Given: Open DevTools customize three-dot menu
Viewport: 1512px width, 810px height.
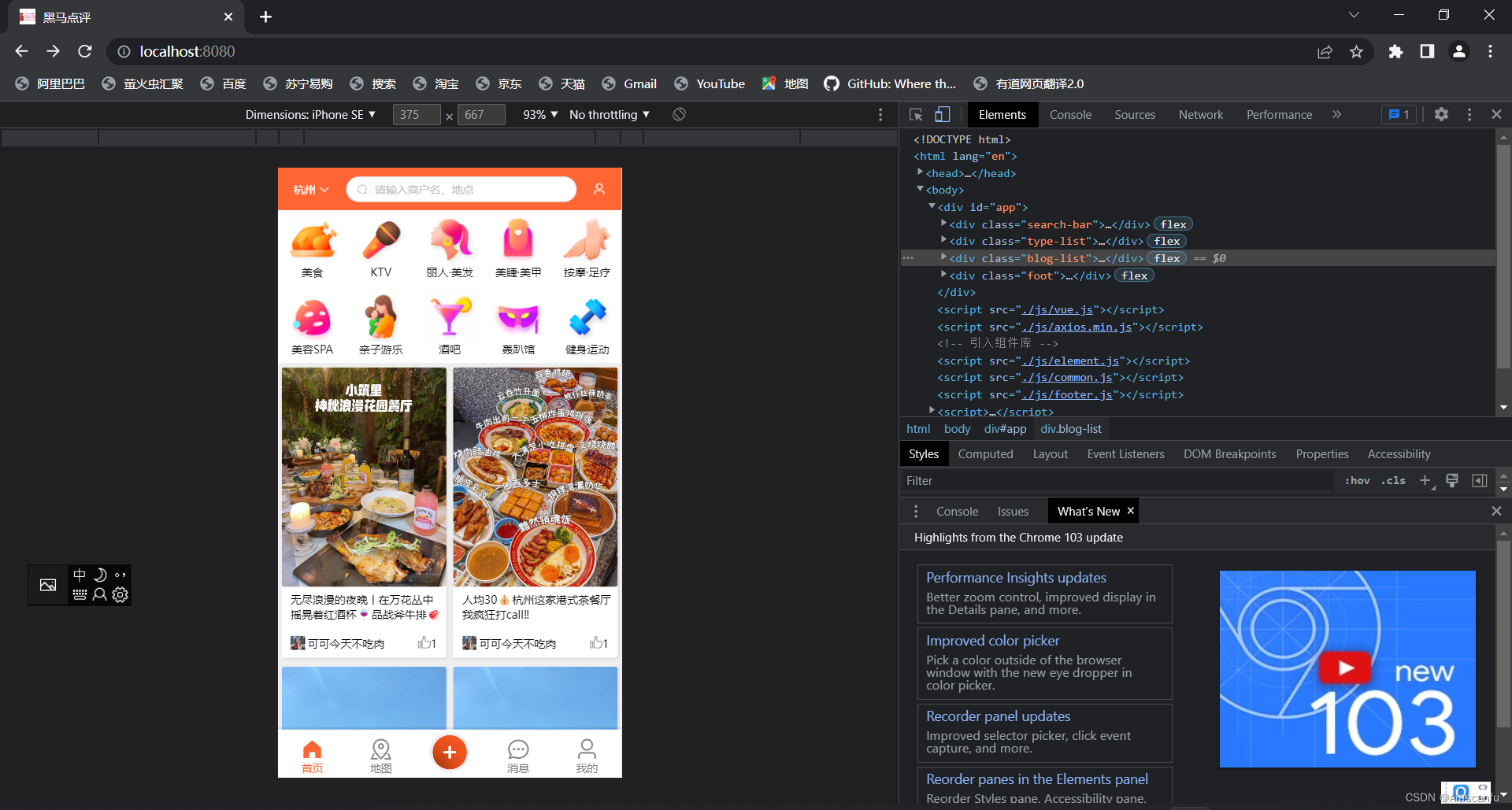Looking at the screenshot, I should (x=1469, y=115).
